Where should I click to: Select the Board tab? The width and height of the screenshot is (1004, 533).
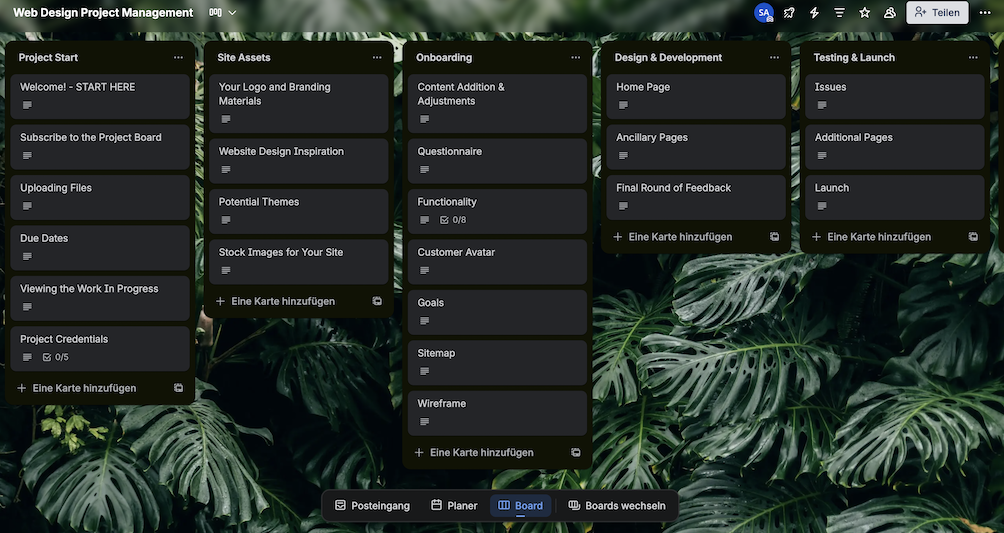point(521,505)
